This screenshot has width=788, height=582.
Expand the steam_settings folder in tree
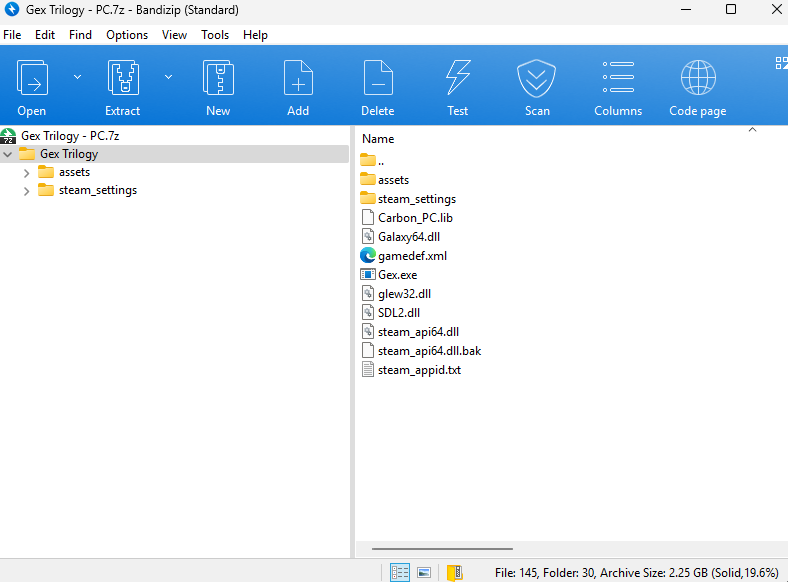point(27,191)
